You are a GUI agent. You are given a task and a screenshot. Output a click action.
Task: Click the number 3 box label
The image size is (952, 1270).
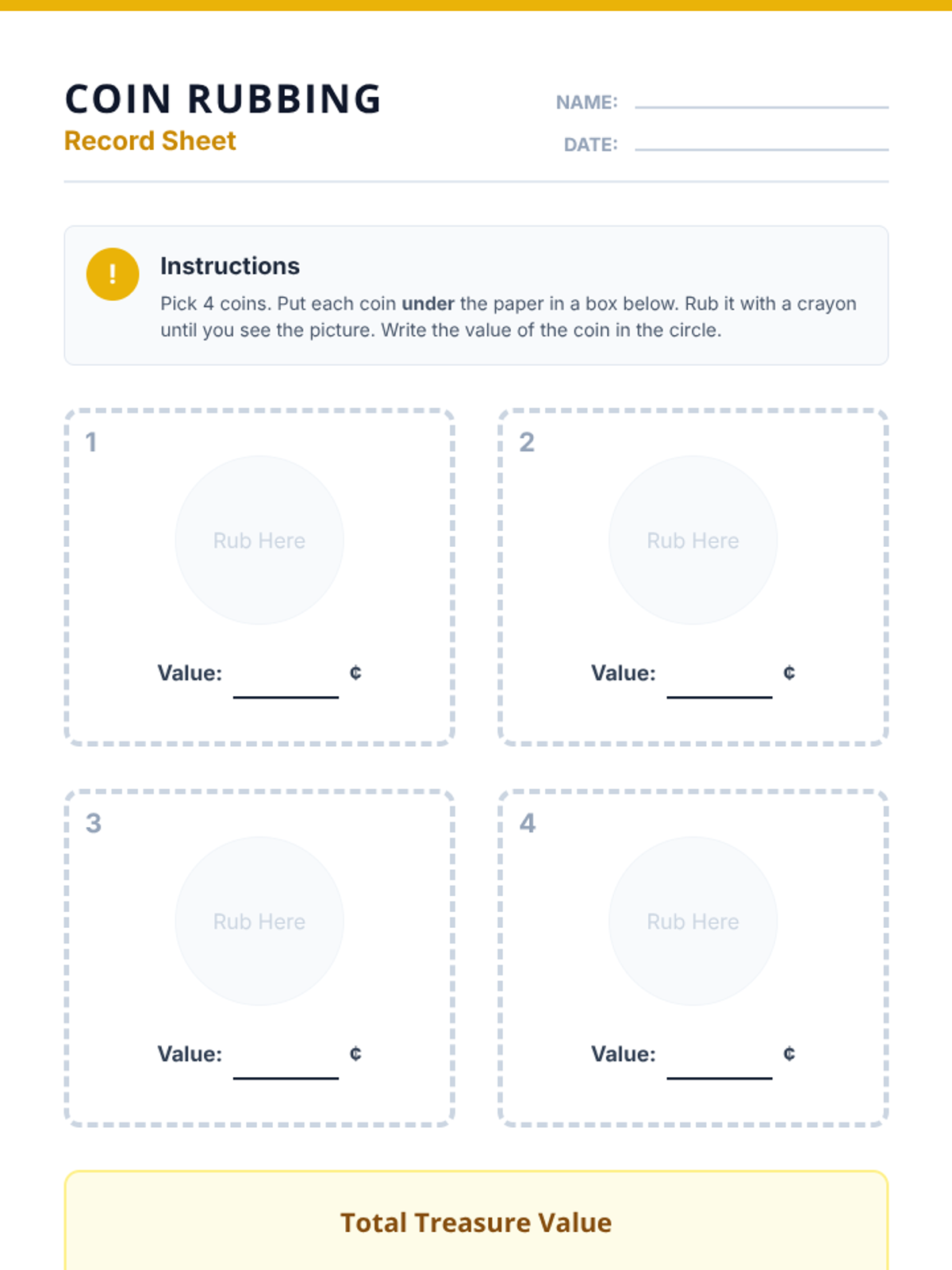point(94,823)
